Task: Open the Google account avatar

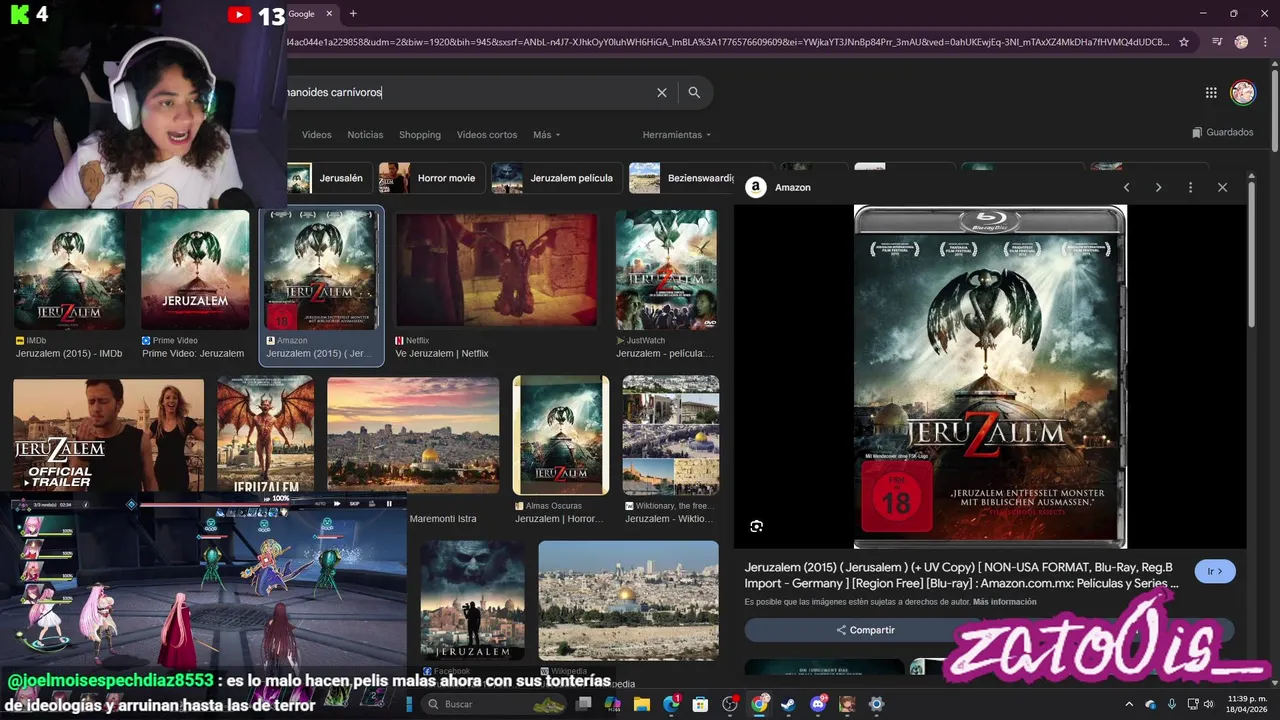Action: [x=1243, y=92]
